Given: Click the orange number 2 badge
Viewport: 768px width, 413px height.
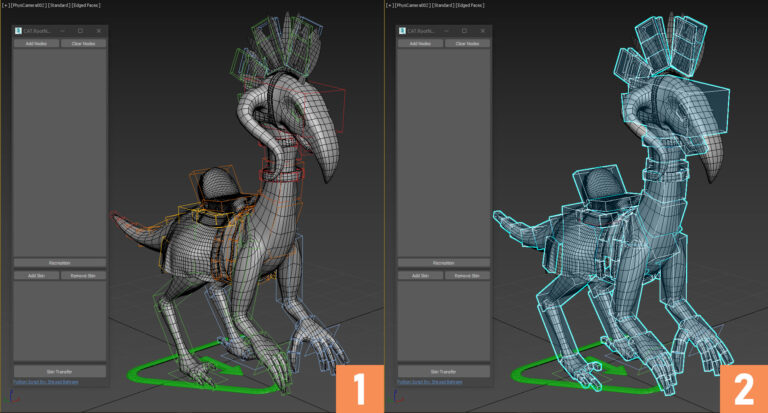Looking at the screenshot, I should pyautogui.click(x=744, y=389).
